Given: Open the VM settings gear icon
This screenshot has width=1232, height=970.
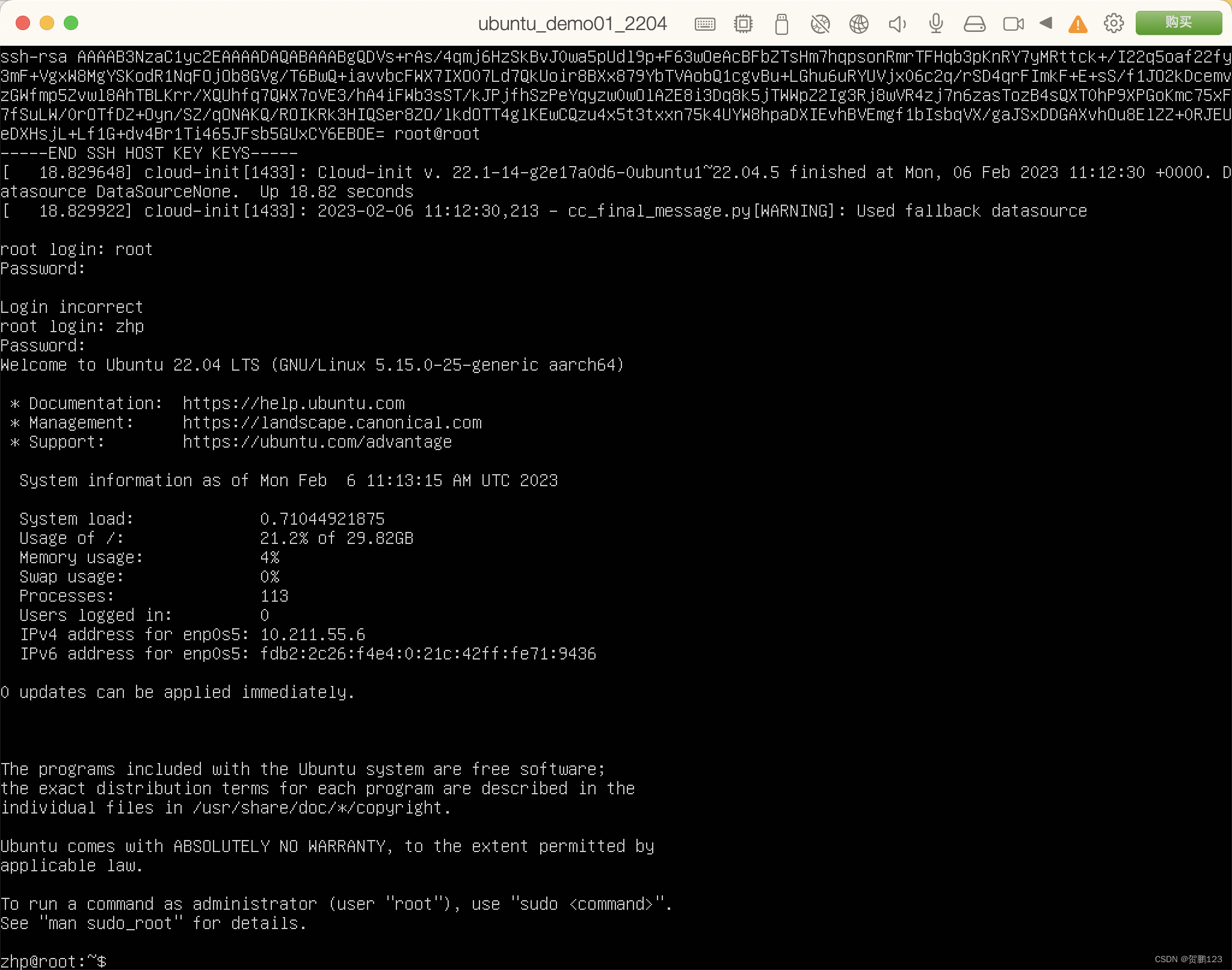Looking at the screenshot, I should coord(1113,23).
